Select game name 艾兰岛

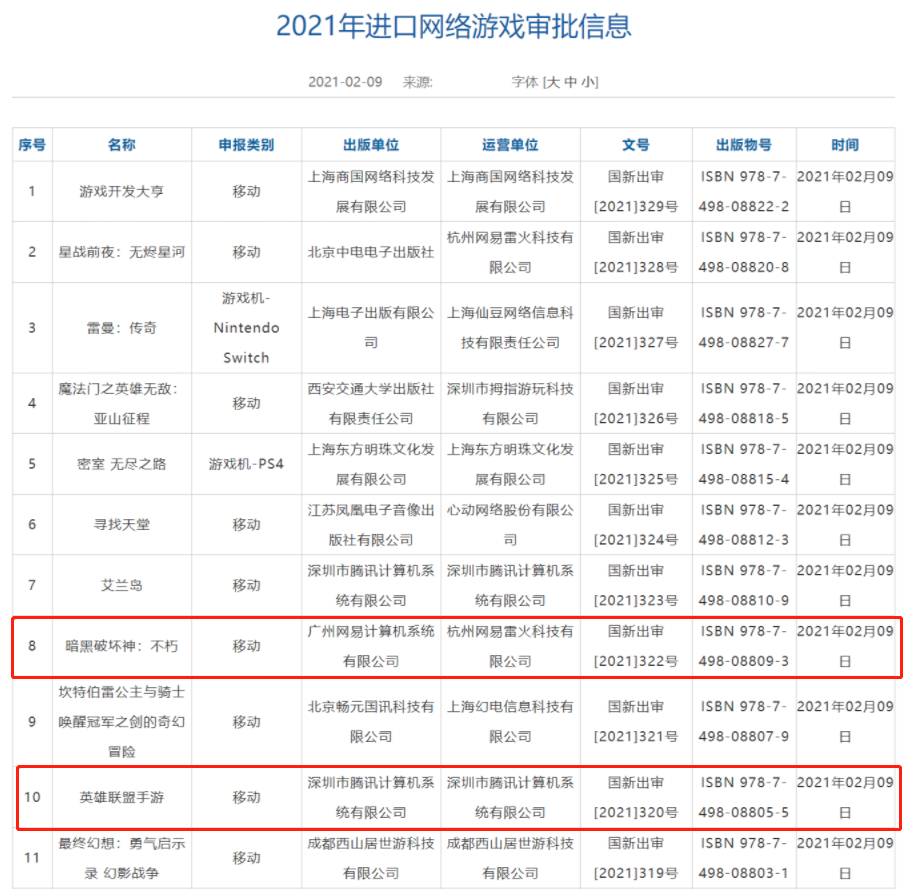click(121, 585)
